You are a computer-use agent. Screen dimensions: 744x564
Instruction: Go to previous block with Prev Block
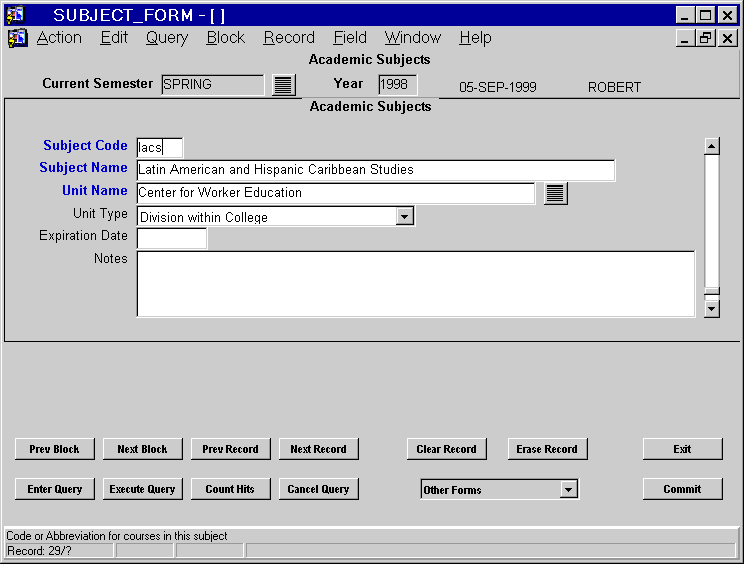(55, 449)
